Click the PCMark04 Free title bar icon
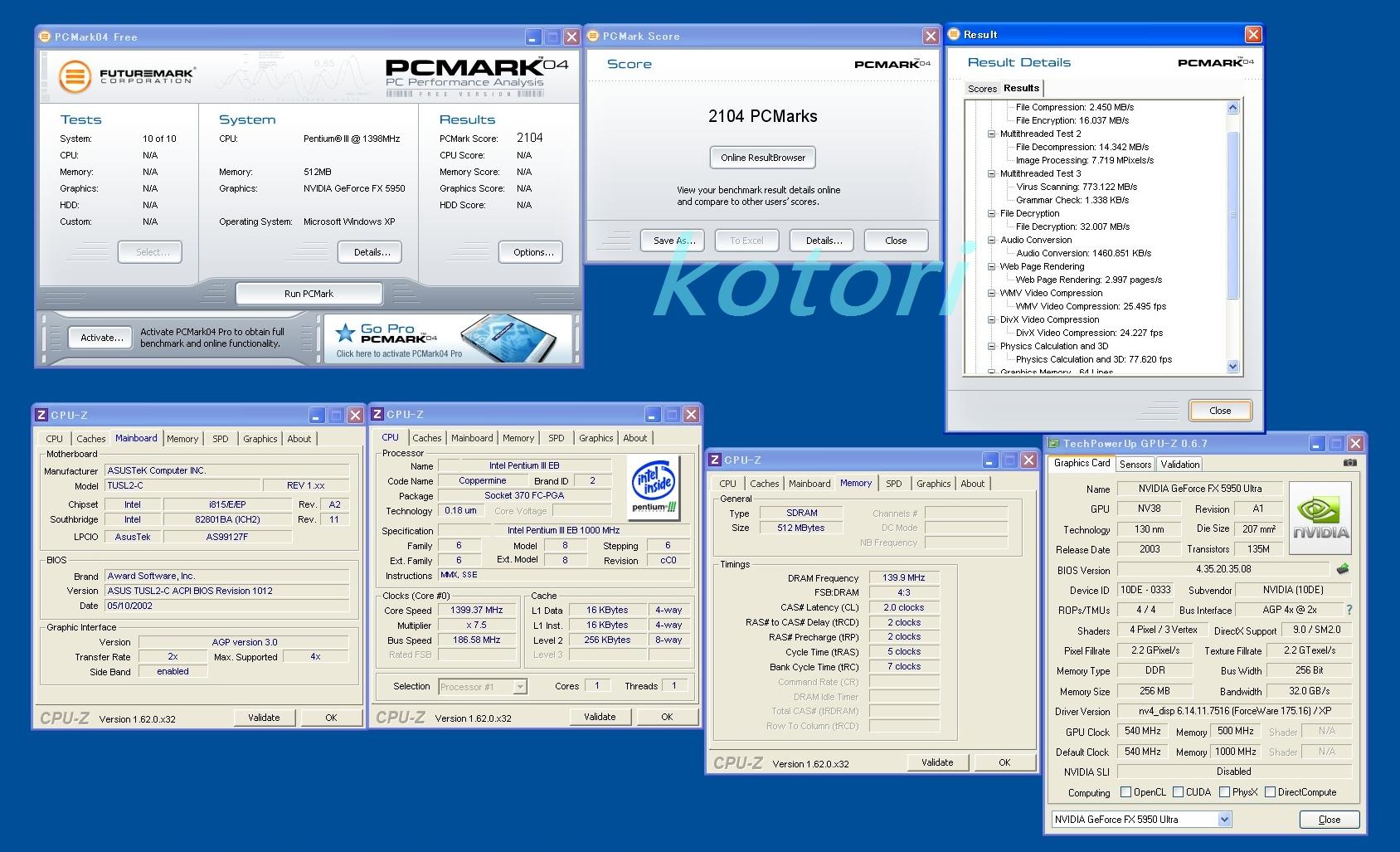 click(46, 37)
